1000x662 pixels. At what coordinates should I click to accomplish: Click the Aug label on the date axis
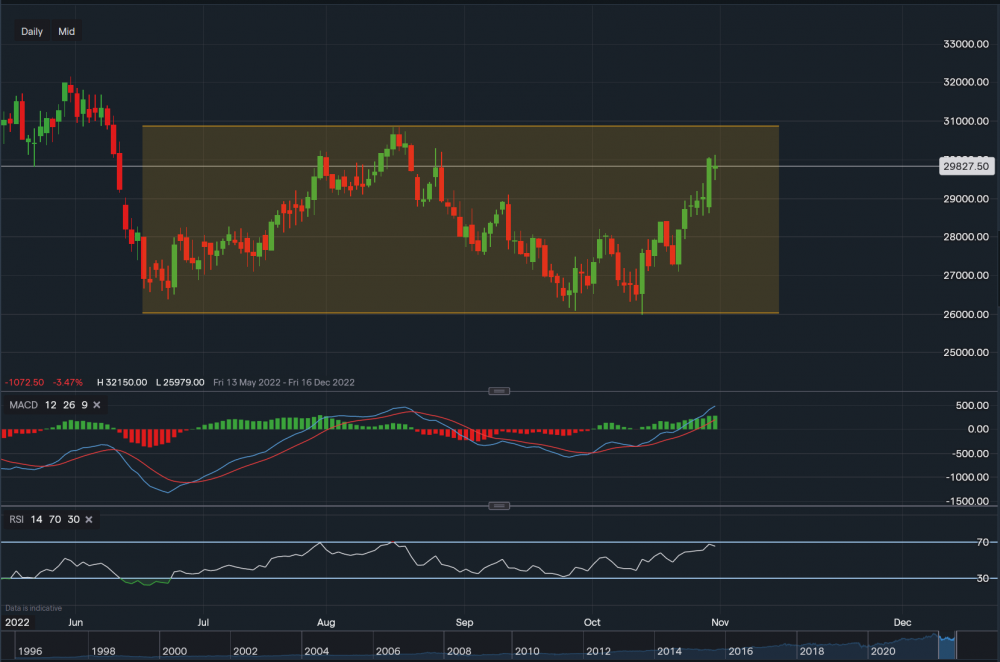pos(326,621)
